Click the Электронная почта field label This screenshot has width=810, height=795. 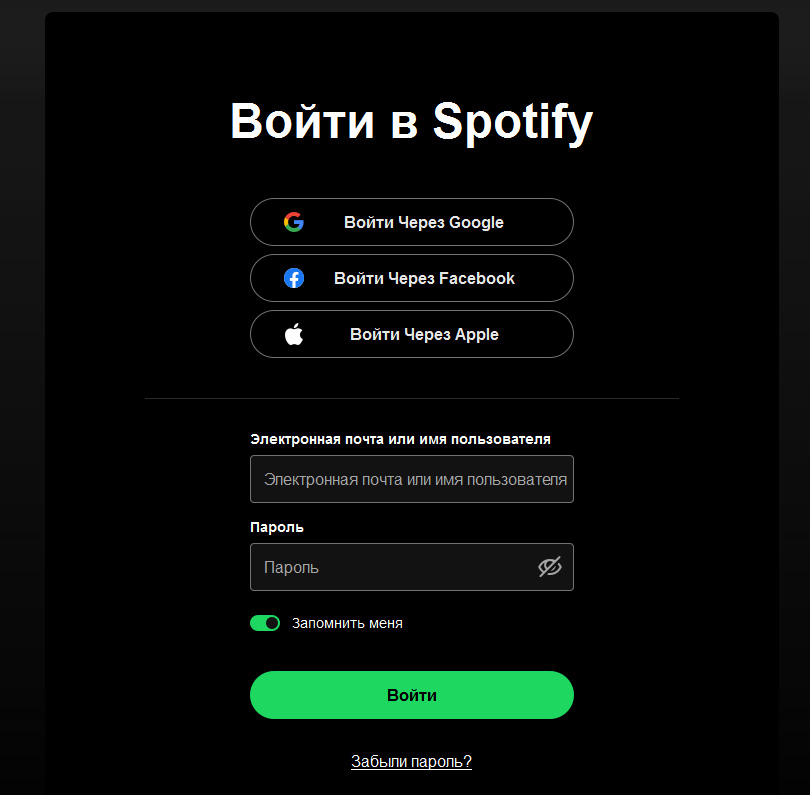(x=400, y=439)
